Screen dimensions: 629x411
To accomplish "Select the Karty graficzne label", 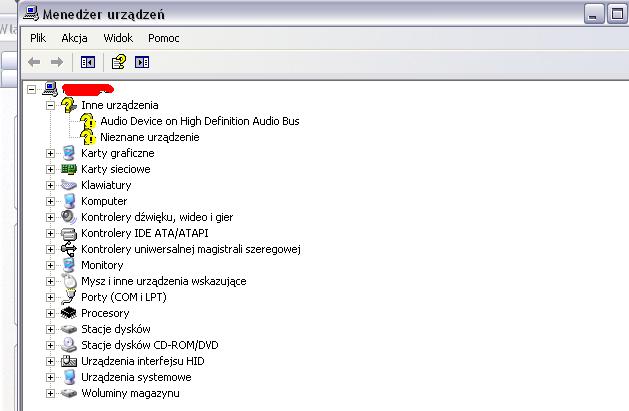I will point(118,153).
